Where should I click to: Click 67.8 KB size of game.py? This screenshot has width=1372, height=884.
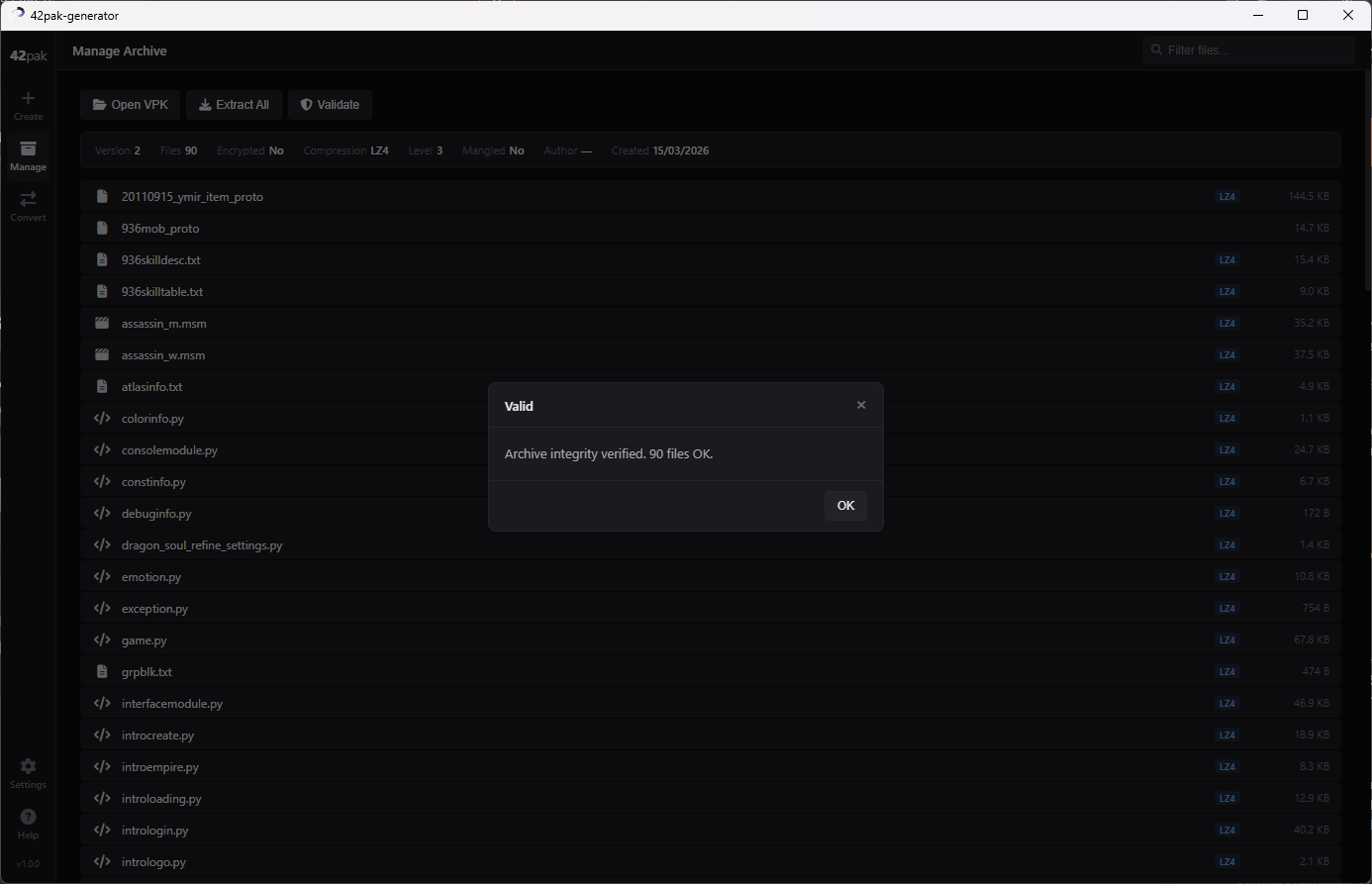point(1312,640)
